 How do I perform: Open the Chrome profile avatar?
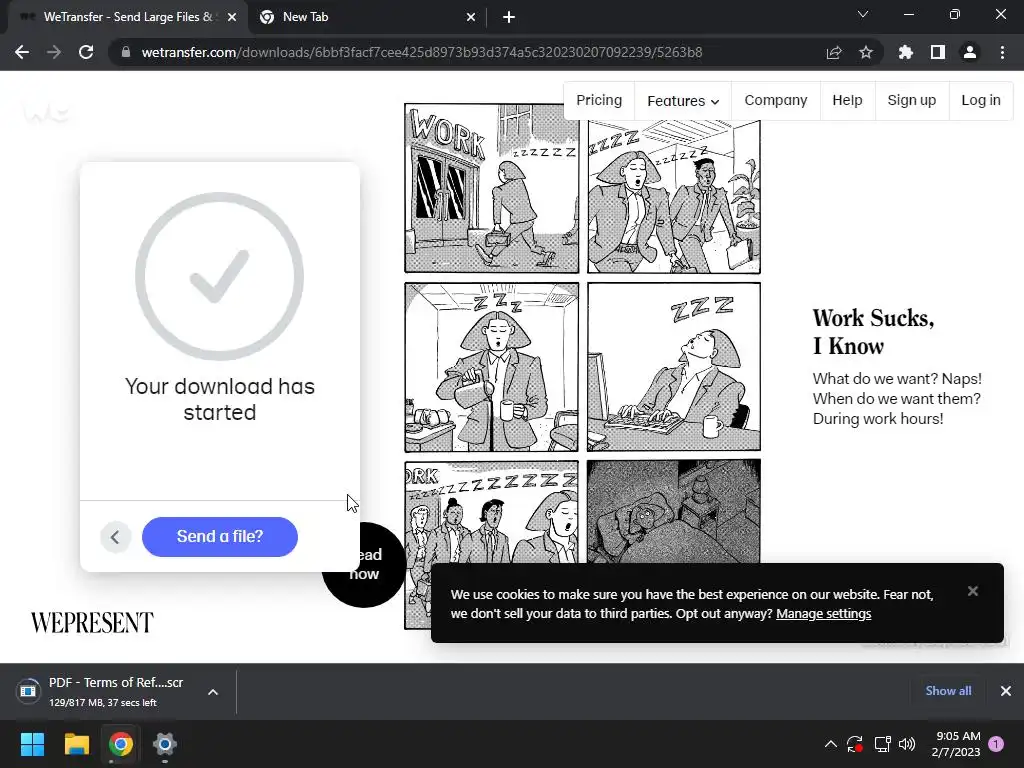click(x=970, y=52)
